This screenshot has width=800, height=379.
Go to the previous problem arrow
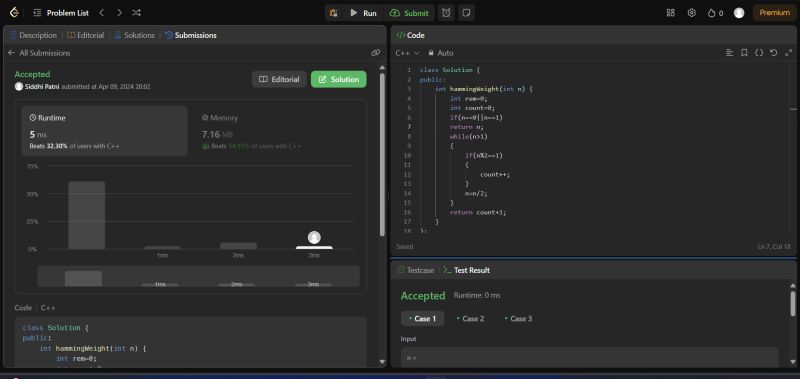pos(102,13)
